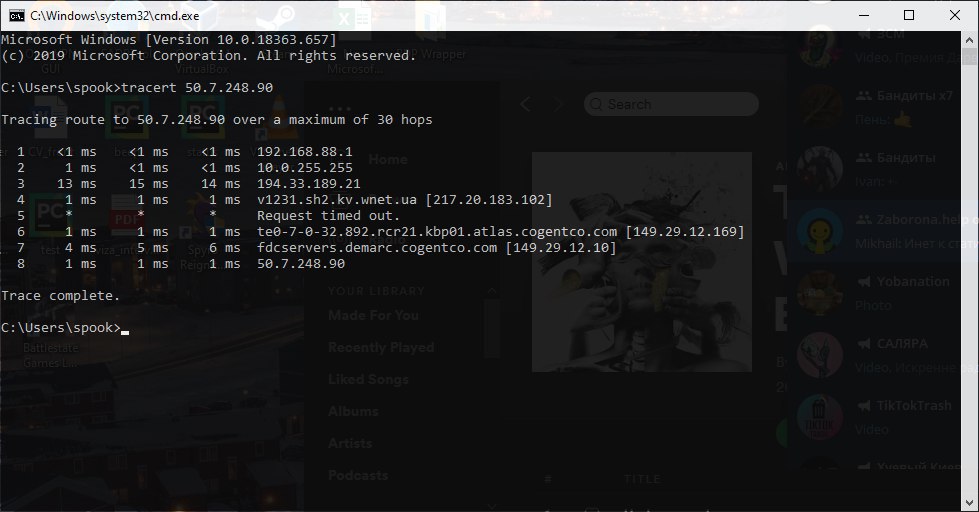The width and height of the screenshot is (979, 512).
Task: Click the Zaborona.help chat avatar
Action: click(819, 231)
